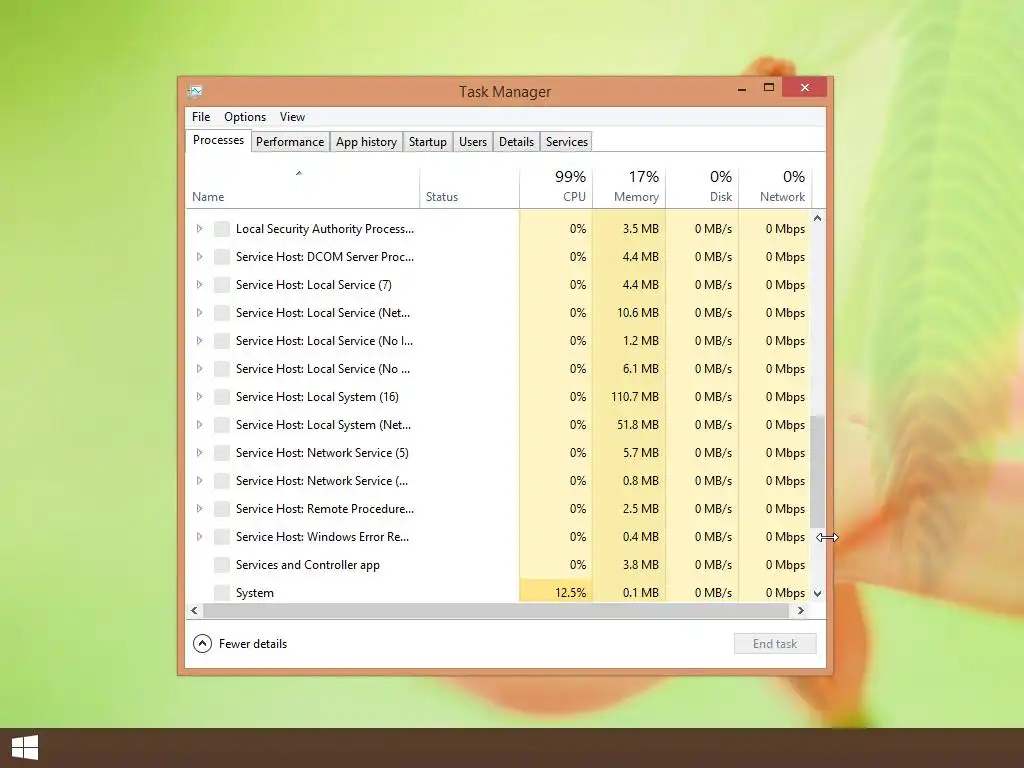
Task: Click the horizontal scrollbar right arrow
Action: (x=801, y=611)
